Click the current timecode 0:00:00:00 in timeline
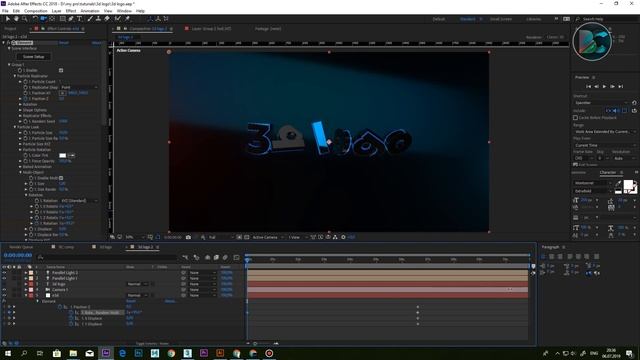The width and height of the screenshot is (640, 360). pos(18,256)
